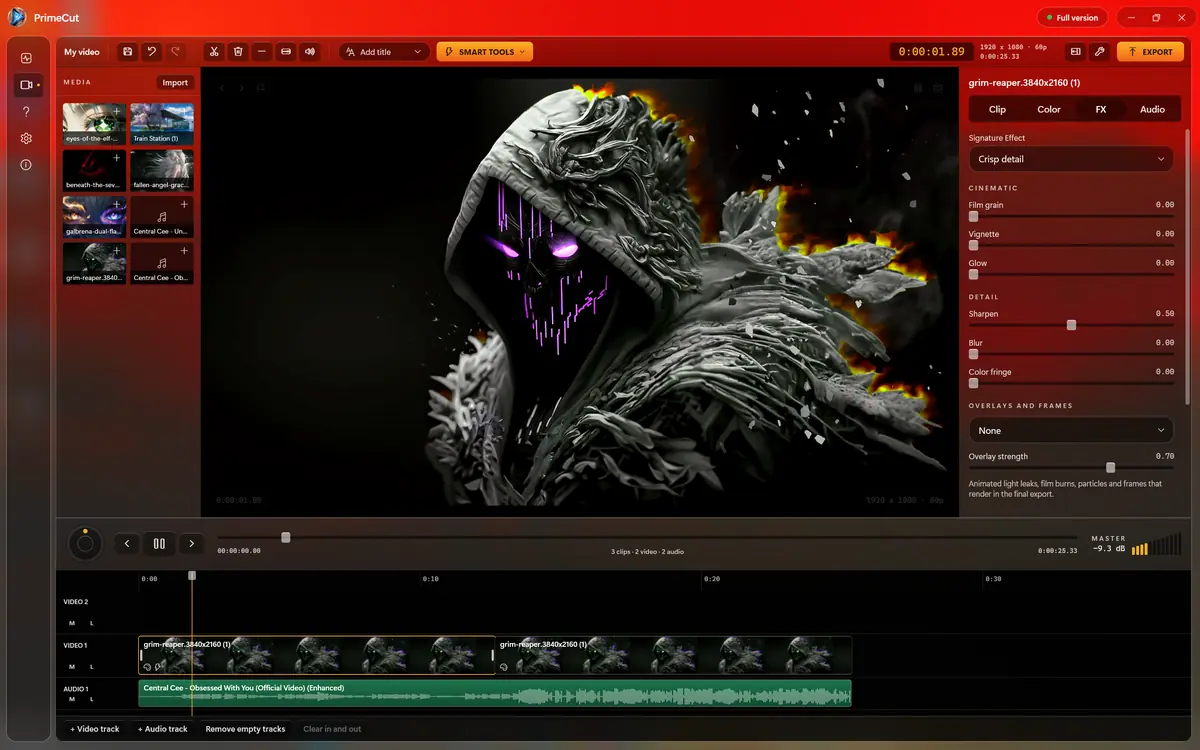Add beneath-the-sev media with its plus icon
The height and width of the screenshot is (750, 1200).
[116, 158]
